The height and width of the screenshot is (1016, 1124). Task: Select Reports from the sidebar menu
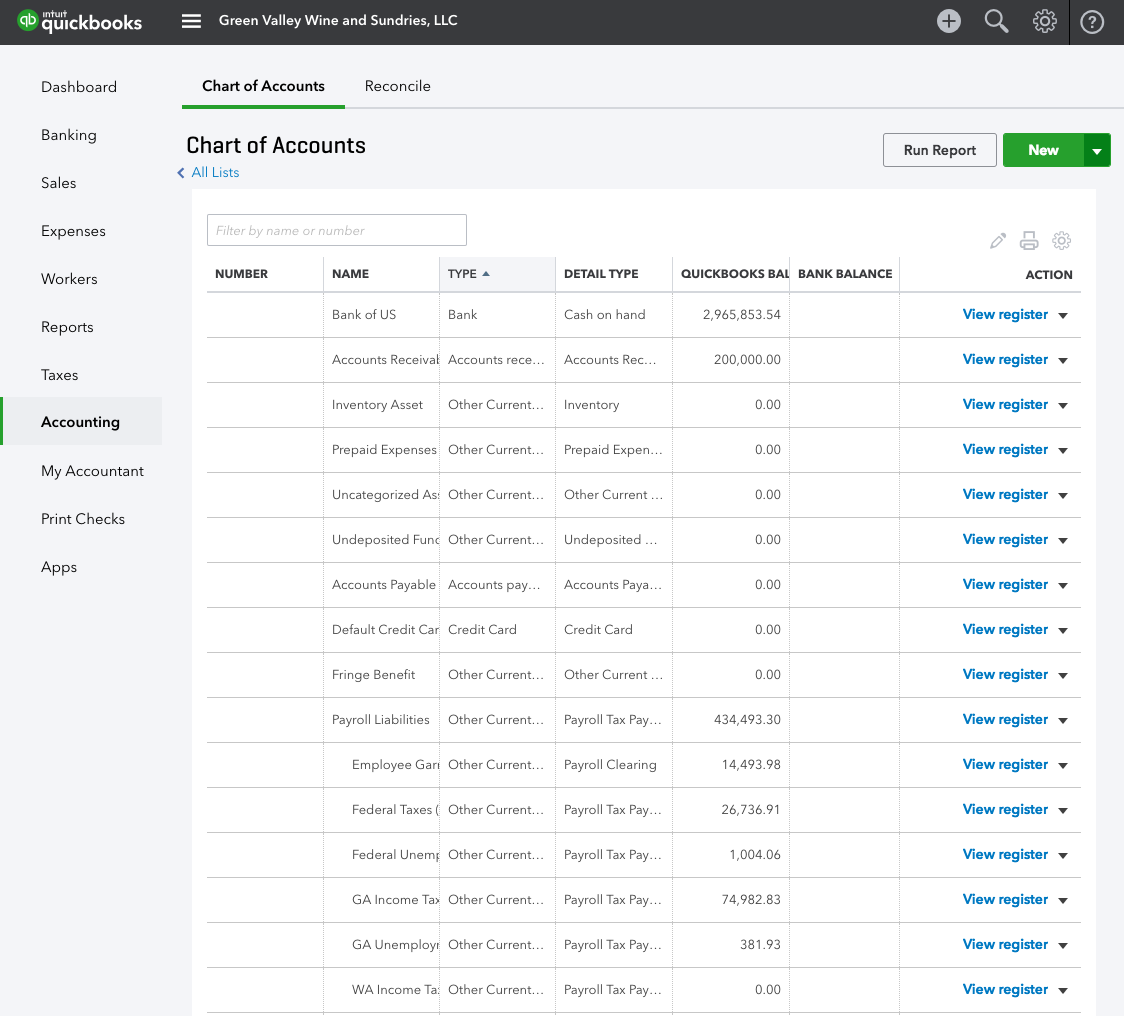point(67,327)
